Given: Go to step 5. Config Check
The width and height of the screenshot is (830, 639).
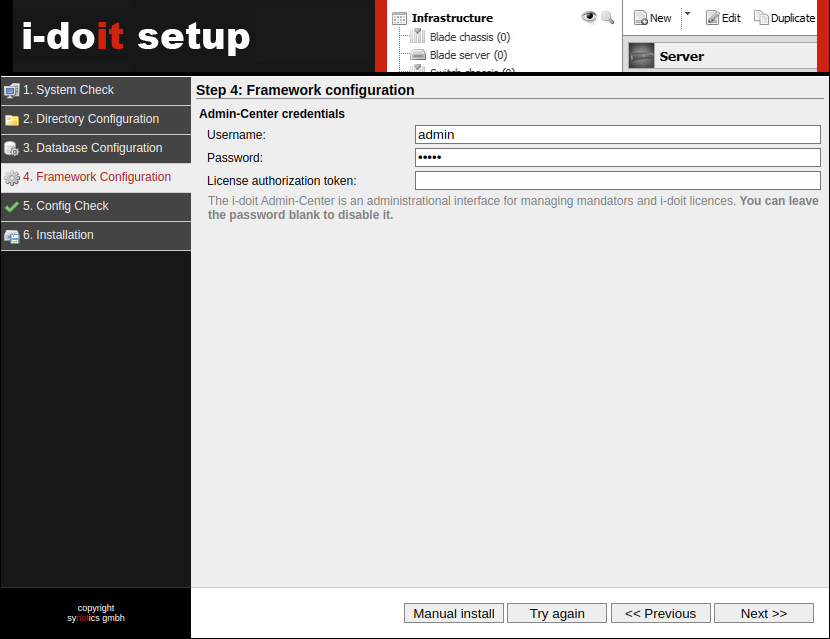Looking at the screenshot, I should 72,206.
